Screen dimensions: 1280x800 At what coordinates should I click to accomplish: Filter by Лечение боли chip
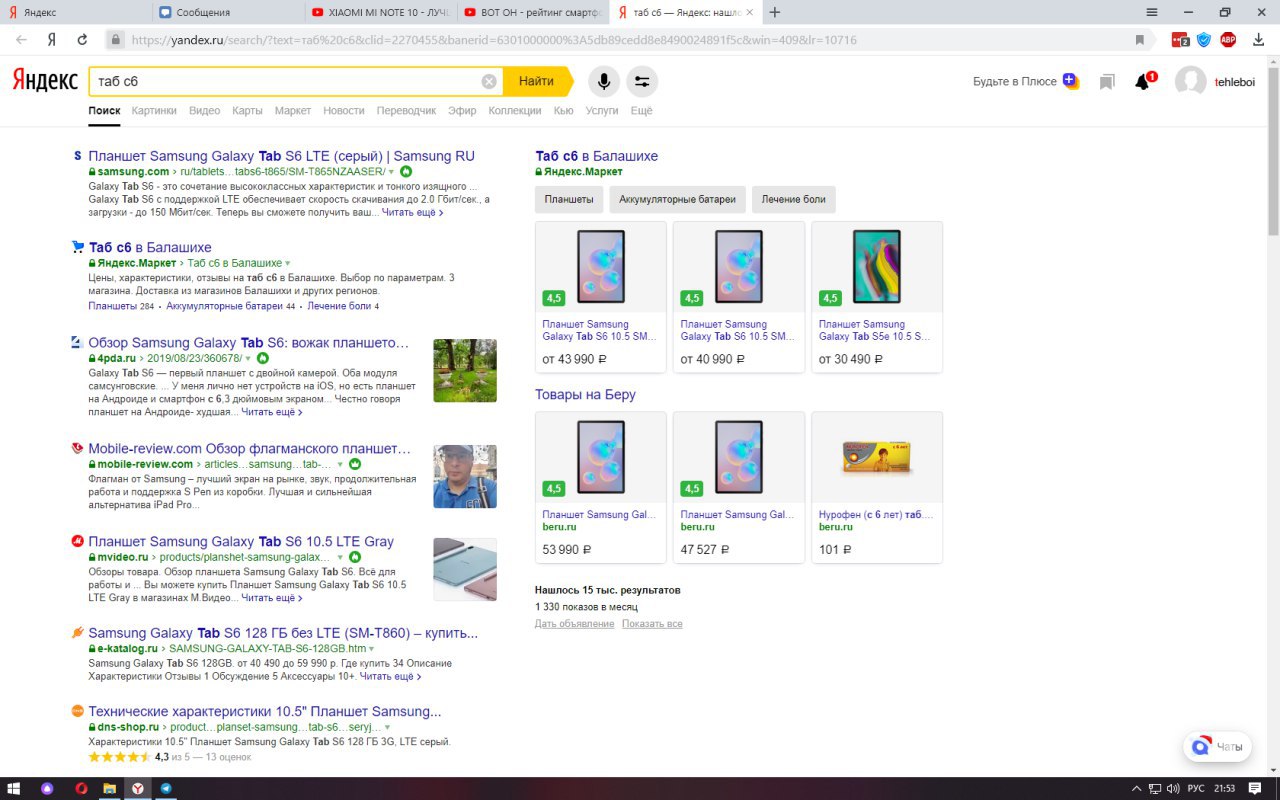point(794,199)
